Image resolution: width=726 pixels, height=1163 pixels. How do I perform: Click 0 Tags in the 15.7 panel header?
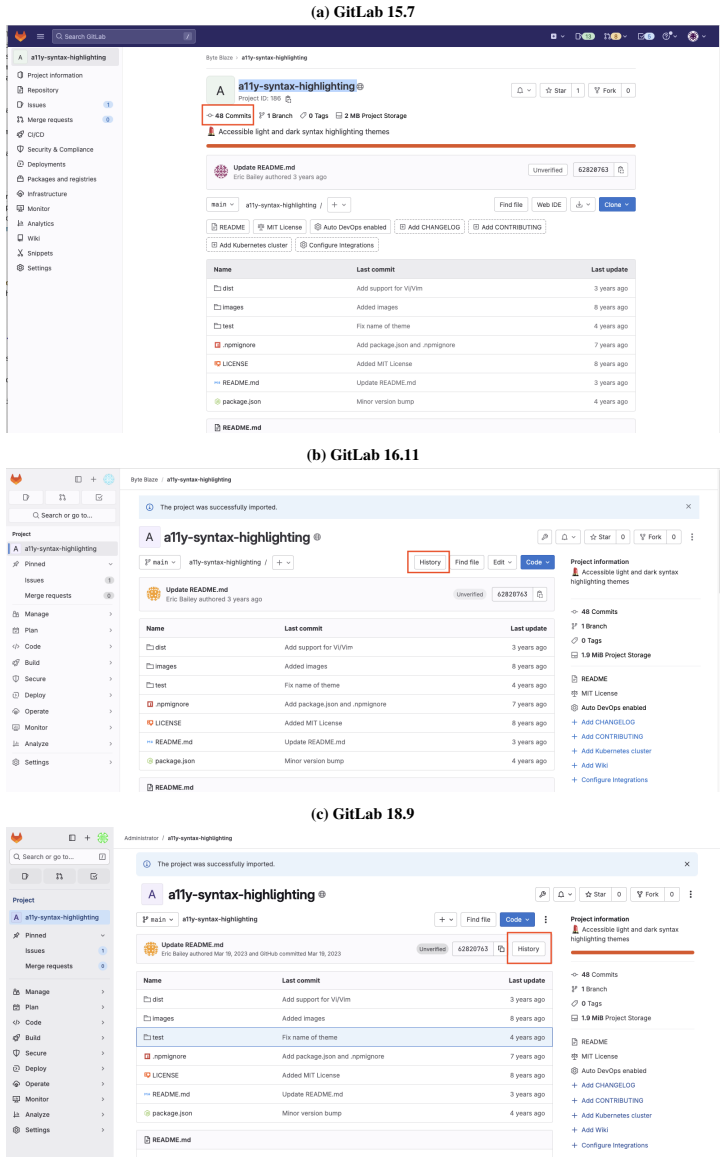coord(314,116)
